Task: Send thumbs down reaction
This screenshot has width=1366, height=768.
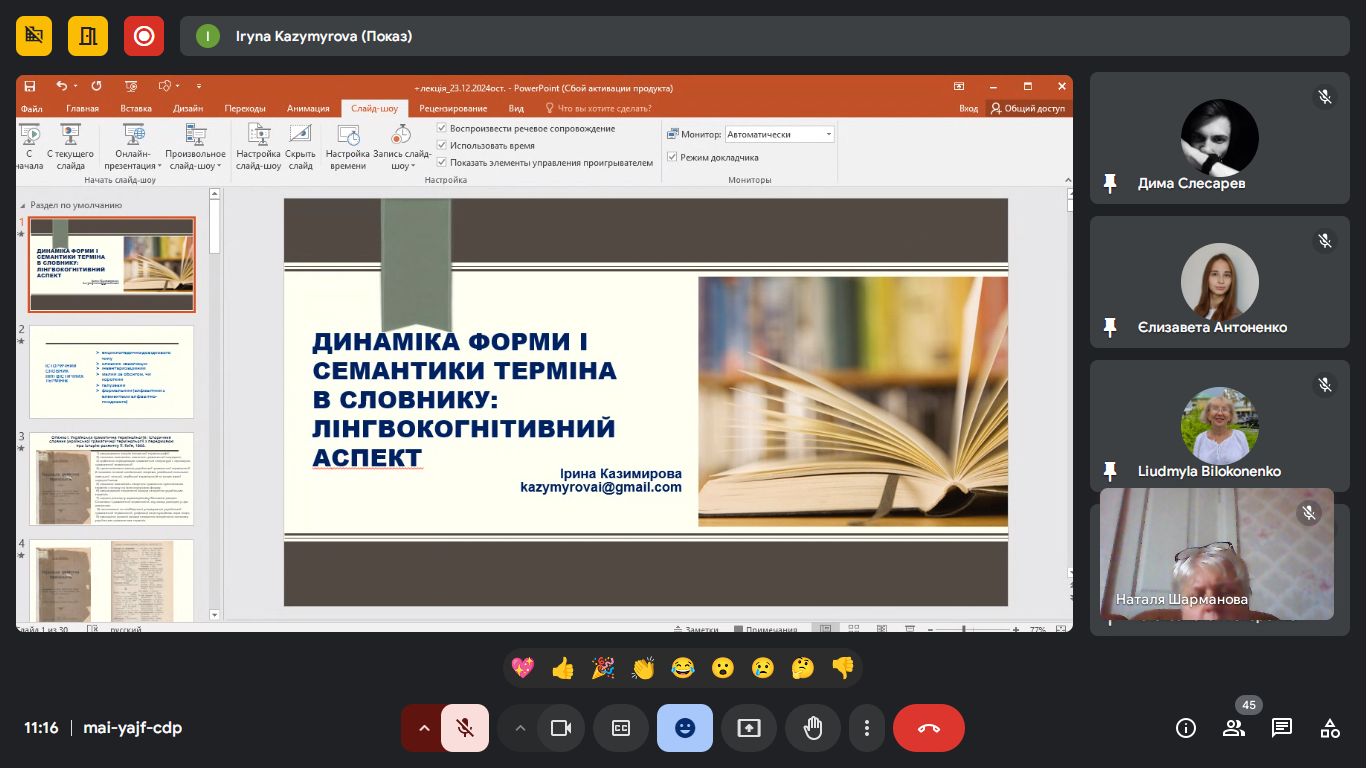Action: point(843,668)
